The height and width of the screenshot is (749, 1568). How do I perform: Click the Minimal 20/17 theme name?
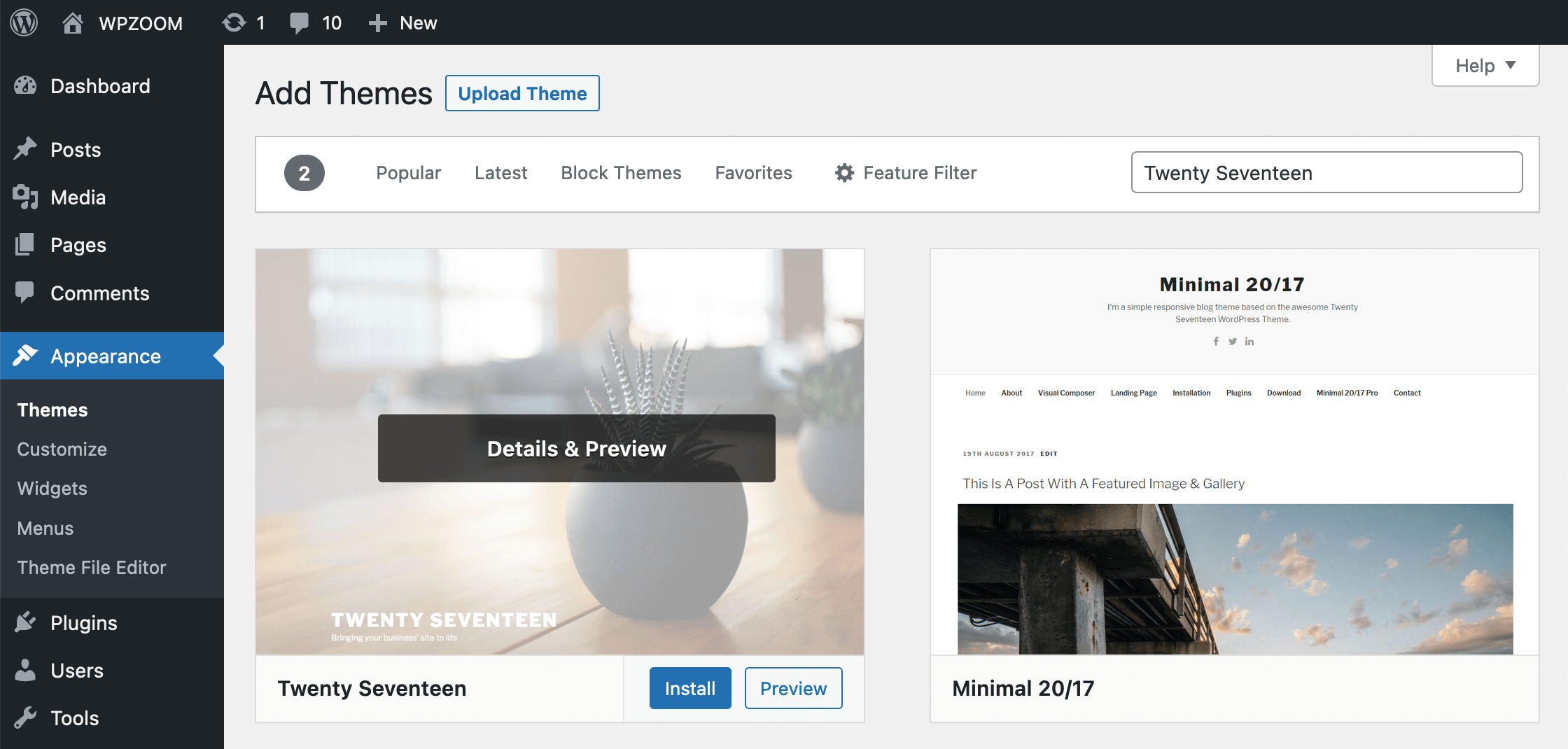(1023, 688)
